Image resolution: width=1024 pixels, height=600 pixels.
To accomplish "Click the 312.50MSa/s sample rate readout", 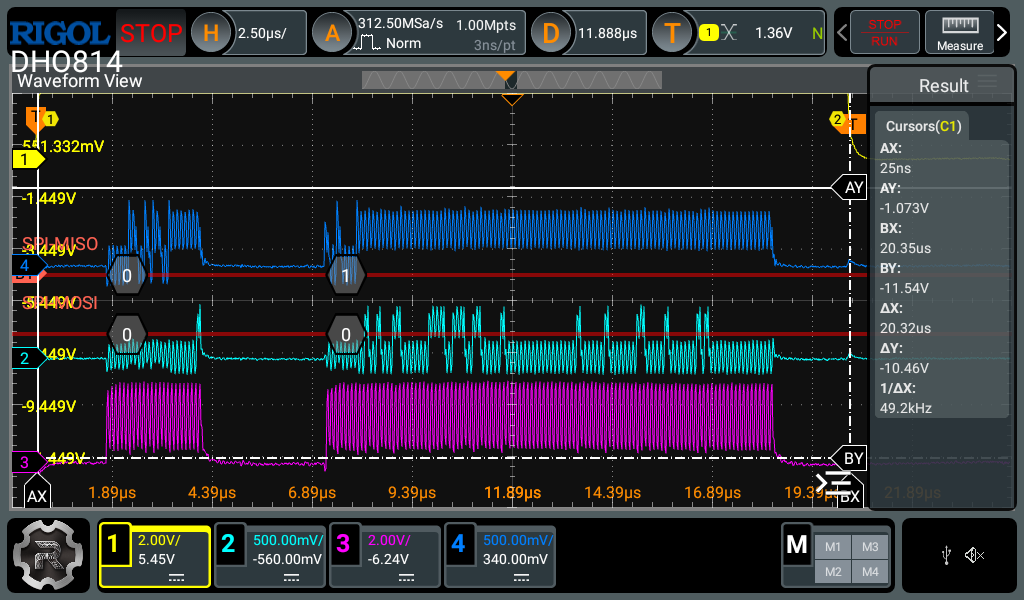I will pyautogui.click(x=400, y=24).
